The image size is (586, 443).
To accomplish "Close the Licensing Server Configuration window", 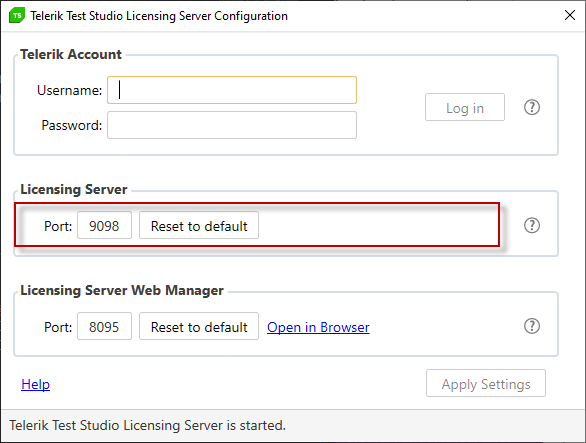I will pyautogui.click(x=570, y=15).
